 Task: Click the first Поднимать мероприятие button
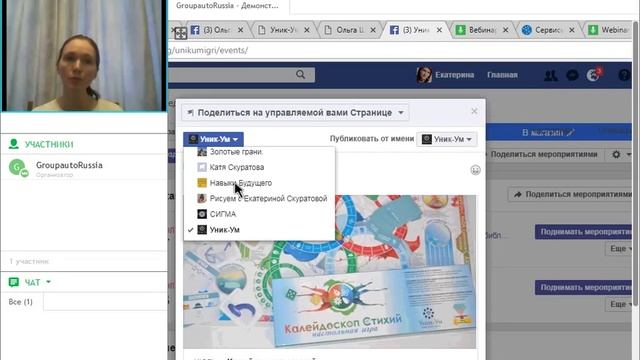(584, 231)
